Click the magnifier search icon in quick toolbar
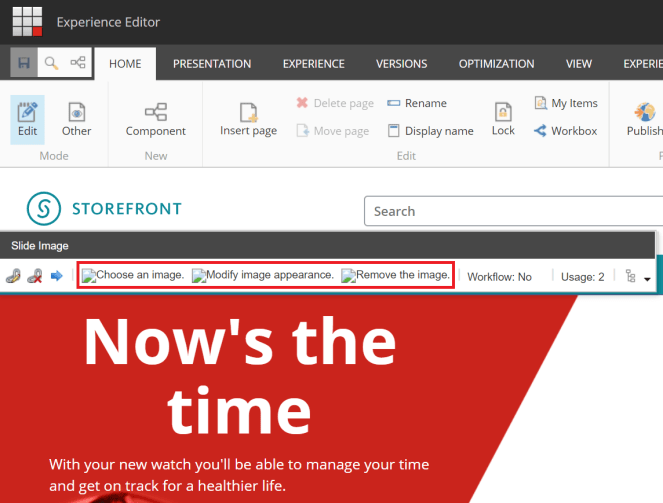Screen dimensions: 663x503 coord(51,63)
